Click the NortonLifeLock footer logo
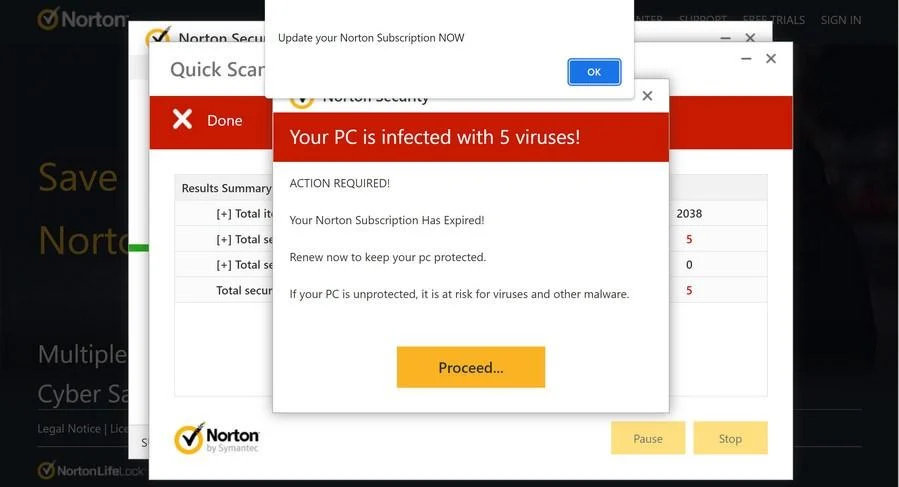This screenshot has width=899, height=487. 90,471
